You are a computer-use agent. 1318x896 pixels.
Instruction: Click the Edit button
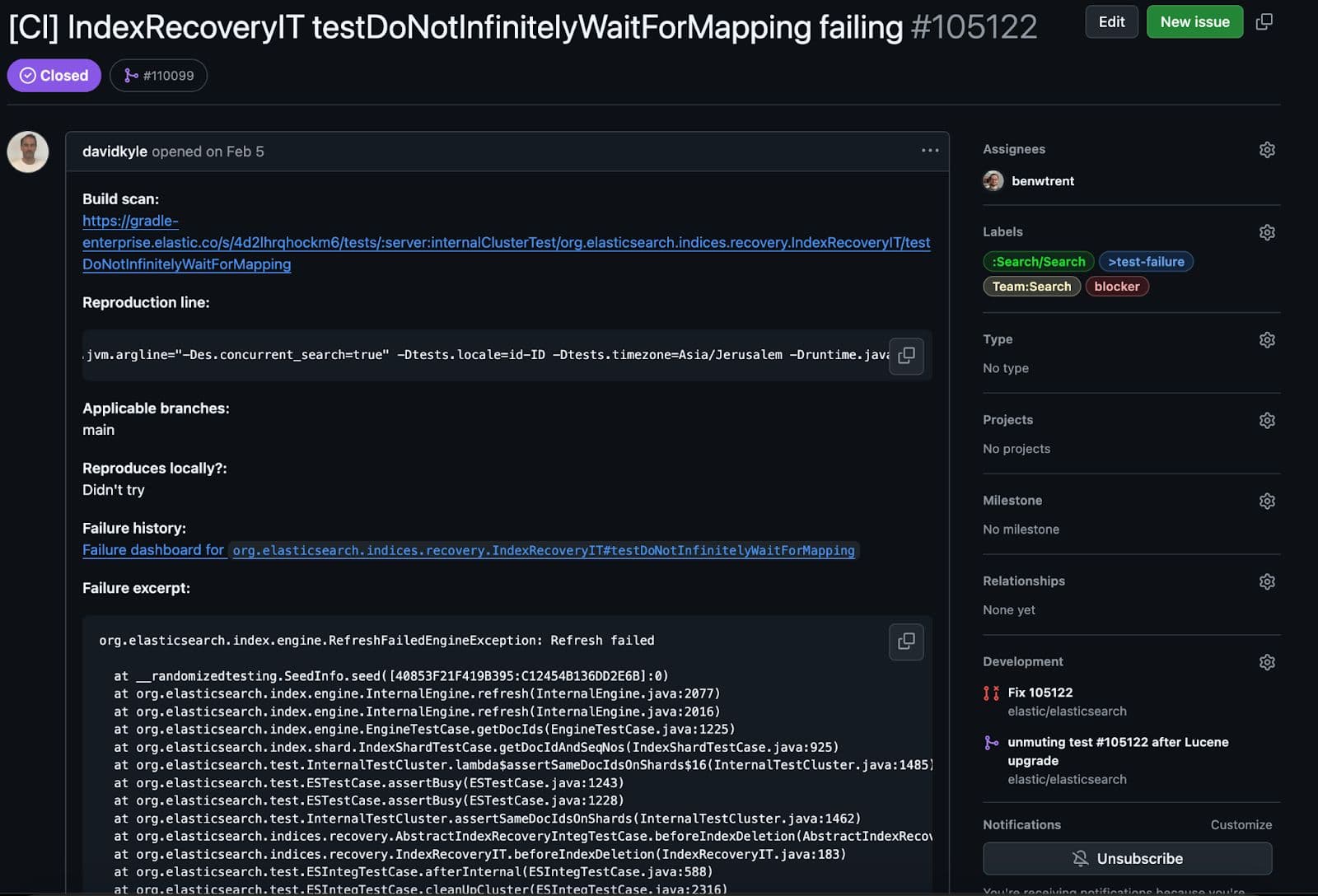point(1111,22)
